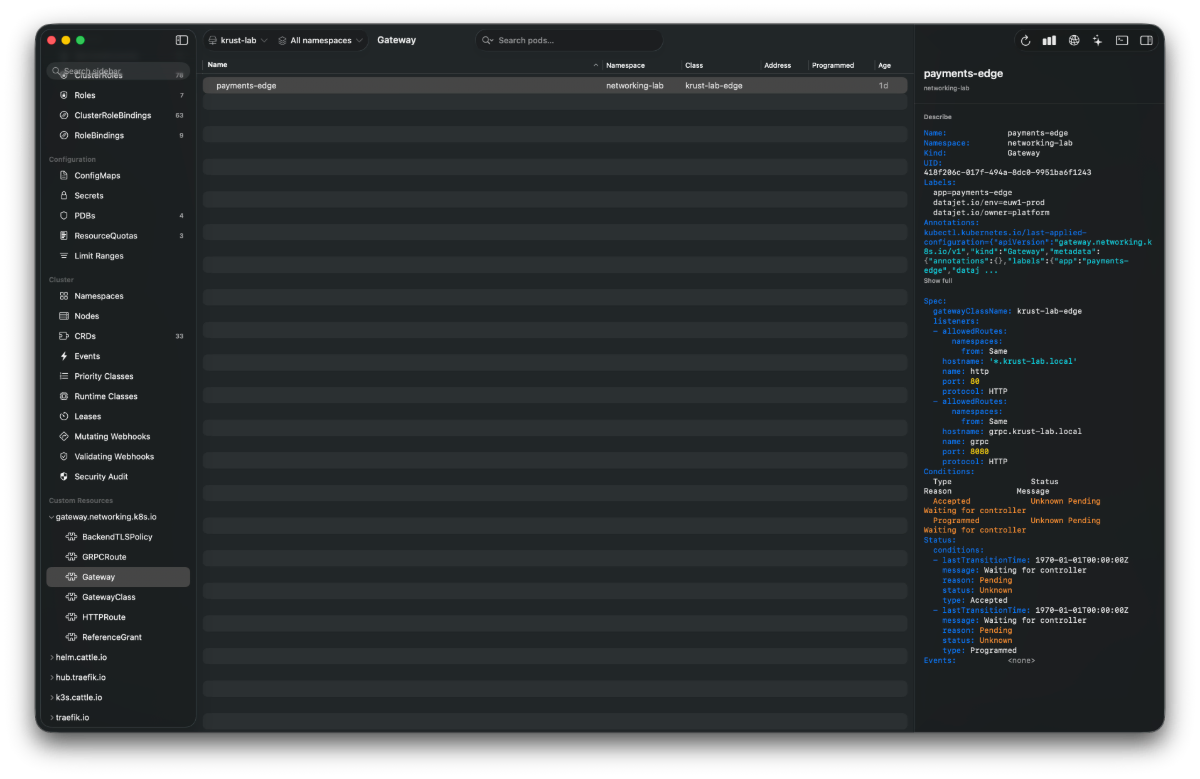1200x779 pixels.
Task: Click the Leases clock icon
Action: 64,416
